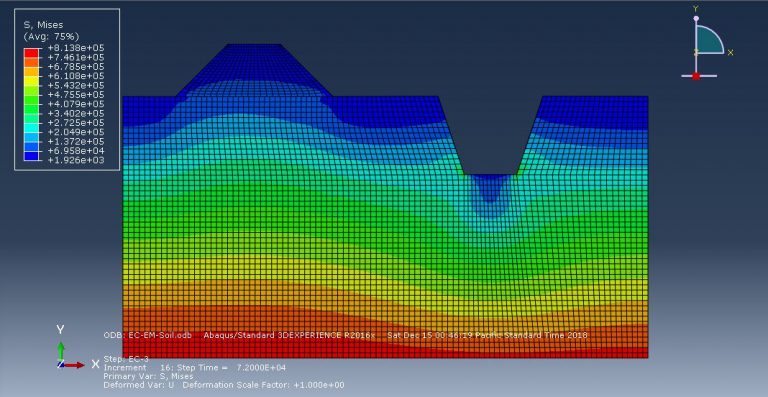
Task: Click legend value +6.108e+05
Action: pyautogui.click(x=75, y=76)
